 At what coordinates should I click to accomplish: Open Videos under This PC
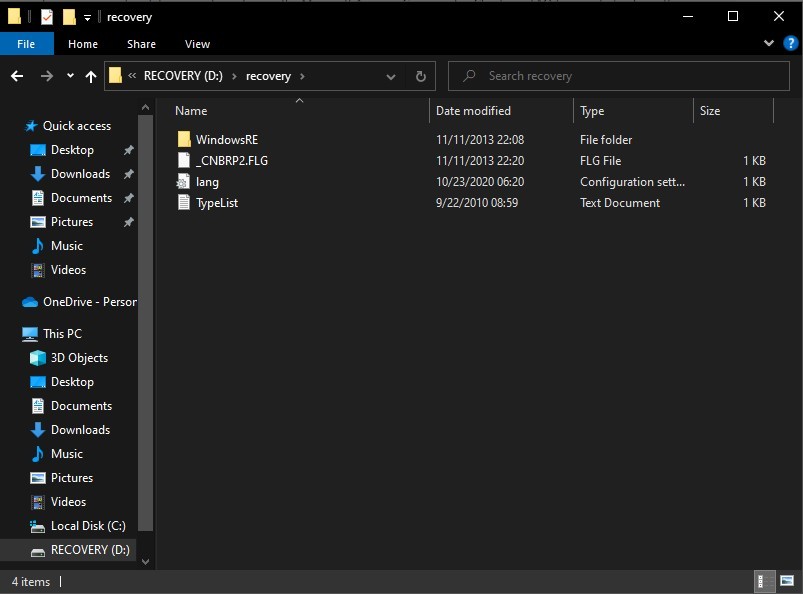(x=68, y=502)
